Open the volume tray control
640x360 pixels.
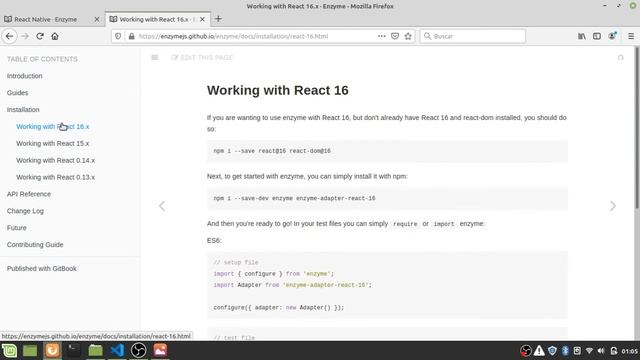(601, 351)
